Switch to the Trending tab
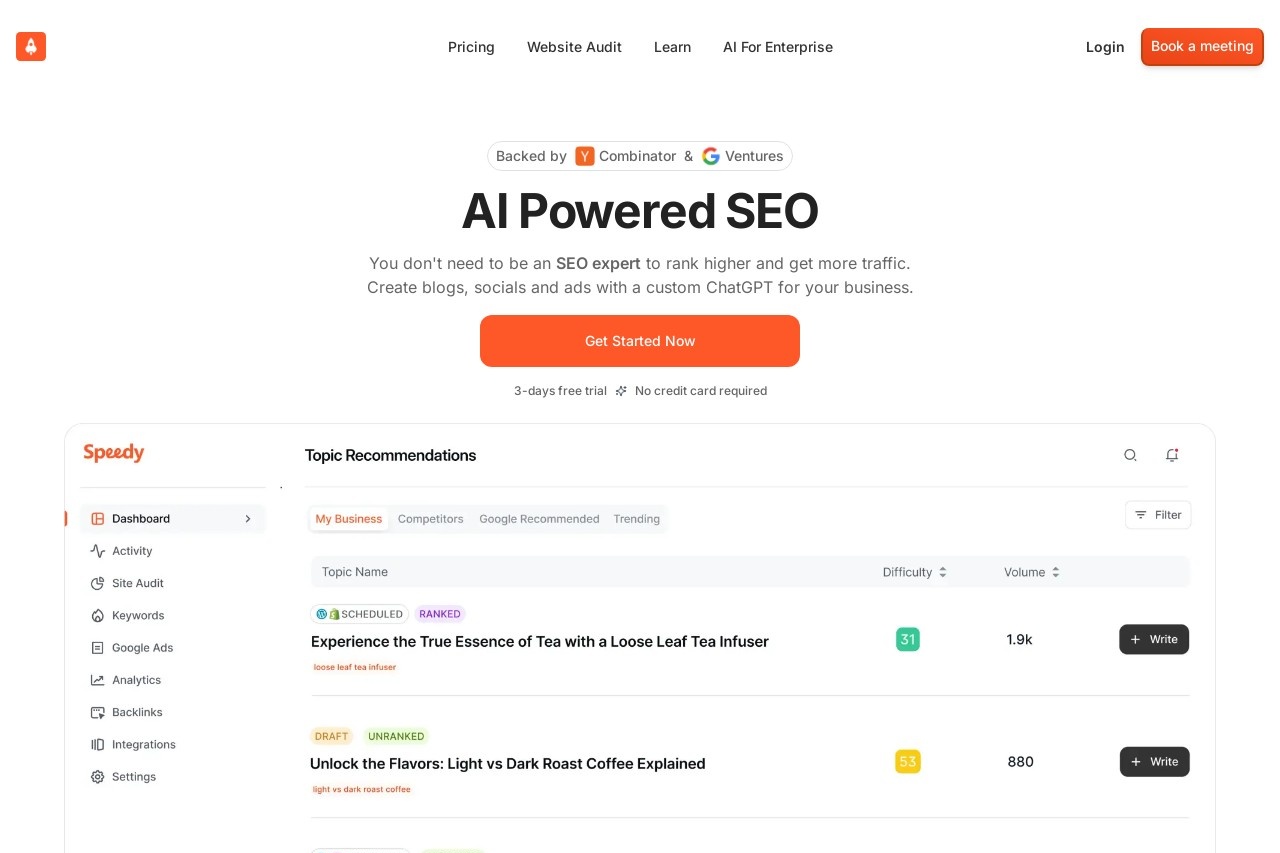1280x853 pixels. tap(636, 519)
